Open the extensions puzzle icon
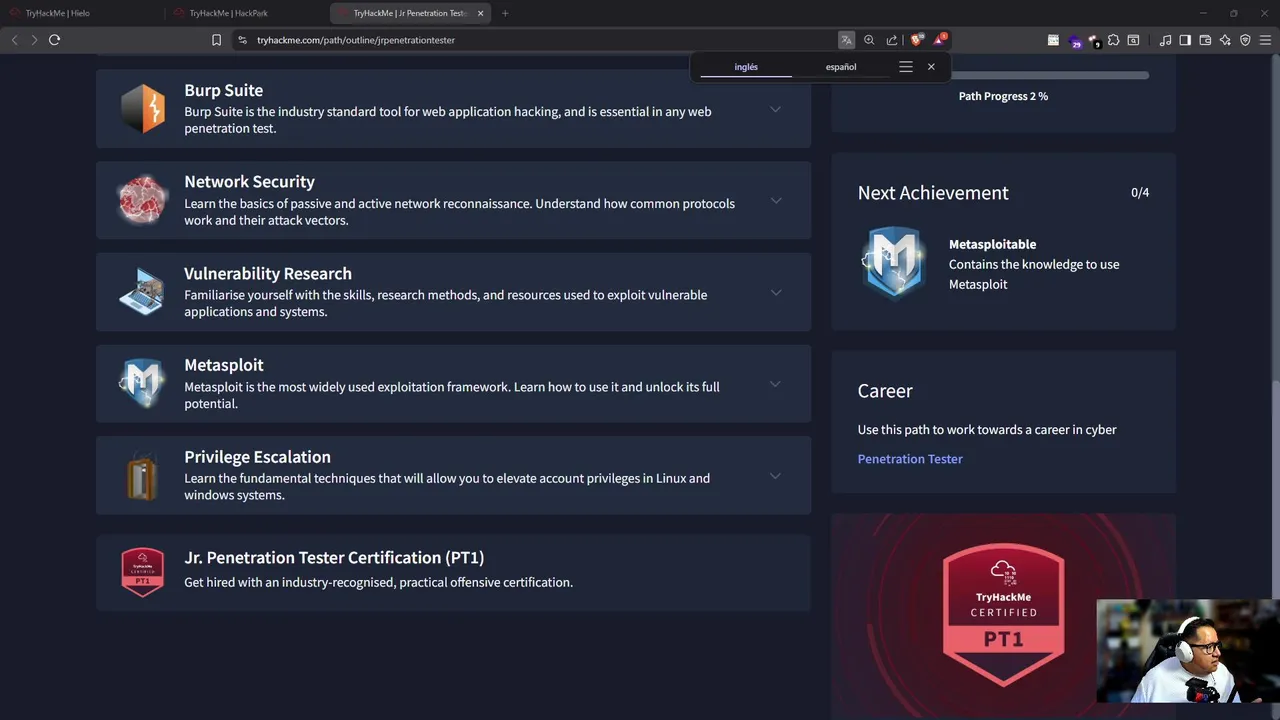 tap(1113, 40)
